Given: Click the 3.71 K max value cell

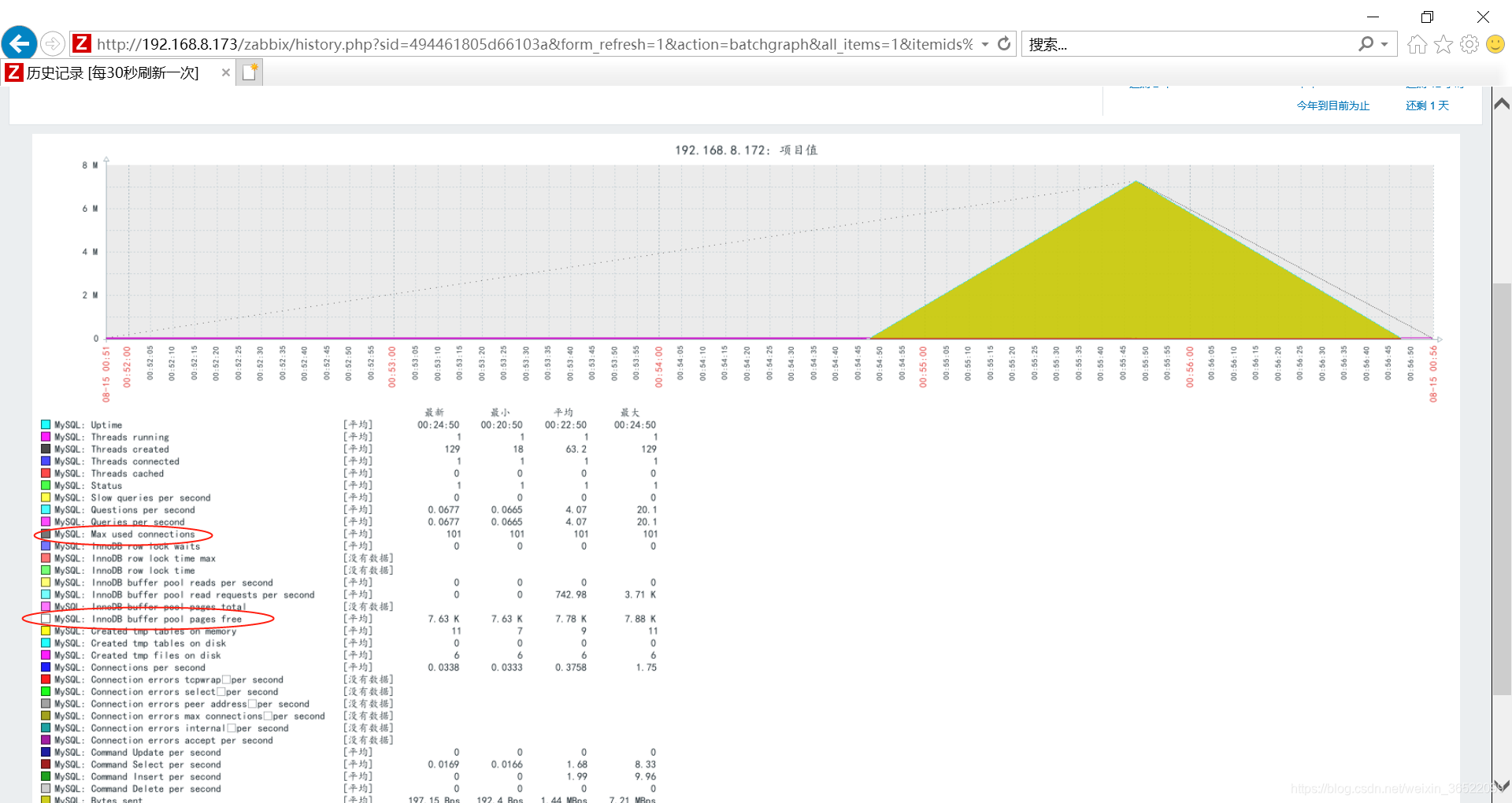Looking at the screenshot, I should (x=640, y=595).
